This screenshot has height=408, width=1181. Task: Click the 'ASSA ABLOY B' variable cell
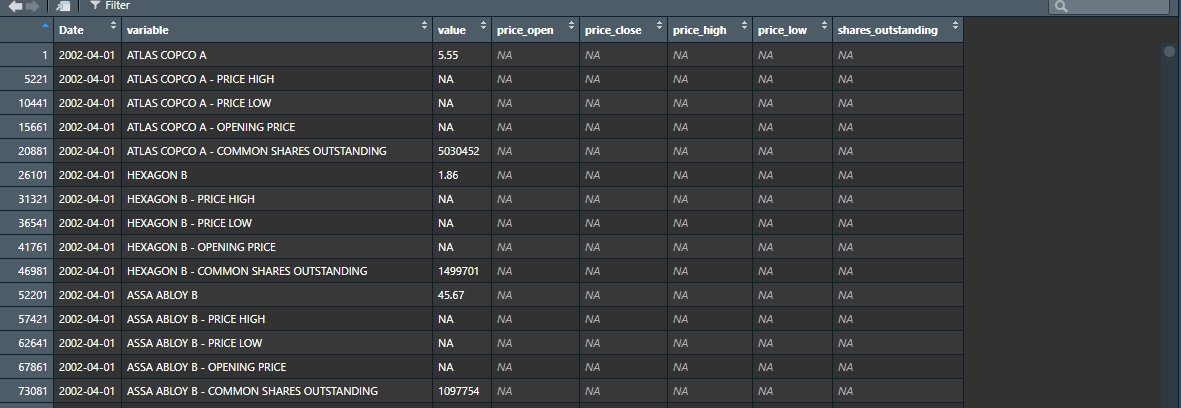(x=277, y=295)
